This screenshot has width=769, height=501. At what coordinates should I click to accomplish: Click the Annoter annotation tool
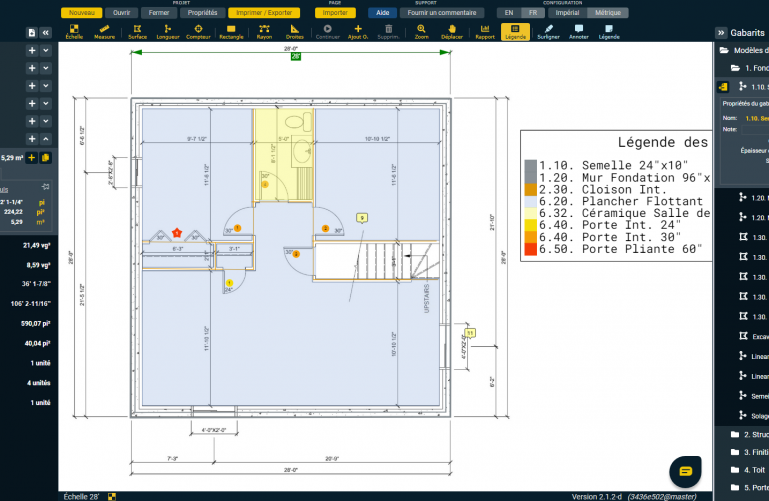coord(578,30)
